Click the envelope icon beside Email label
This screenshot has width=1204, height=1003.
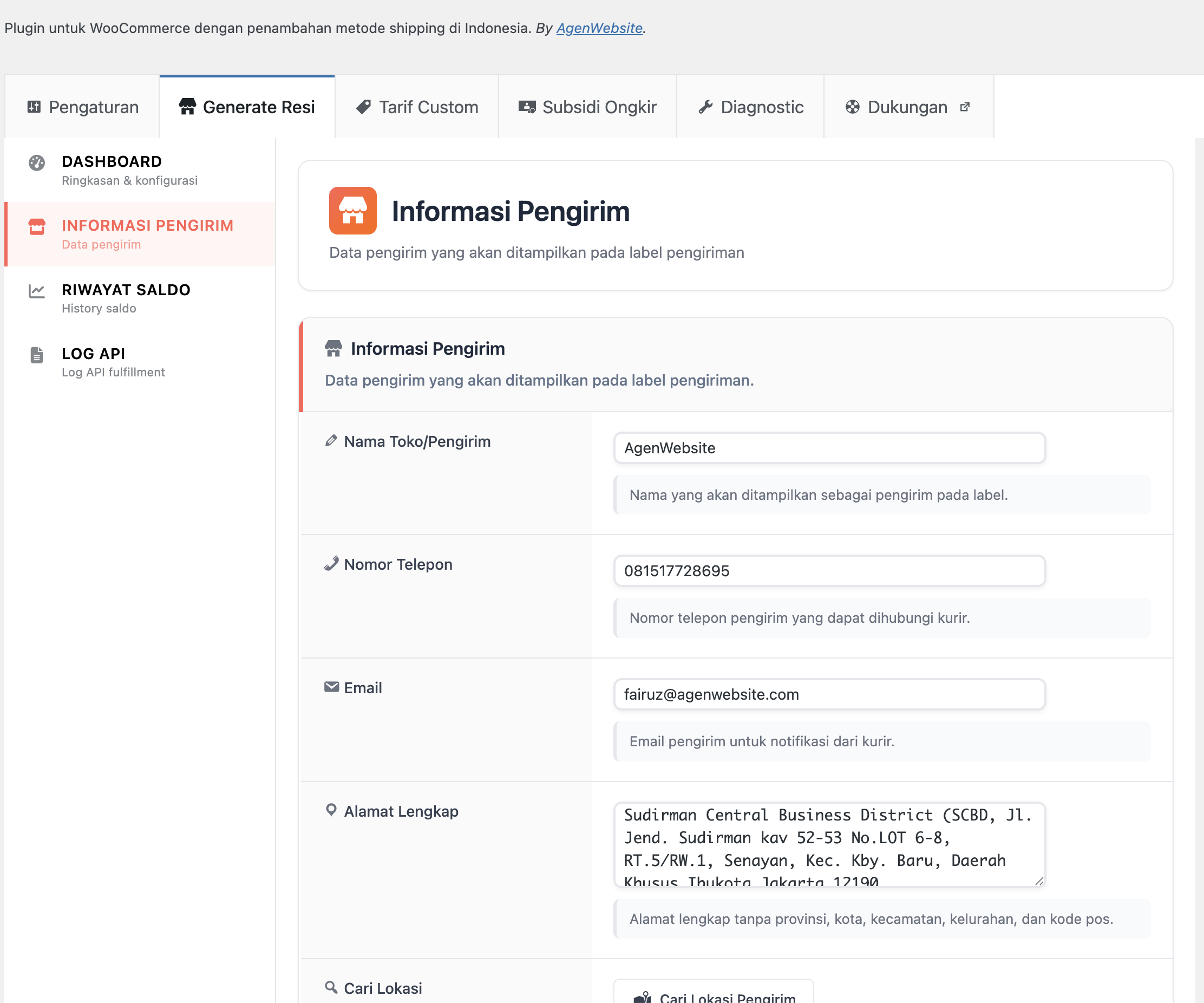coord(331,686)
